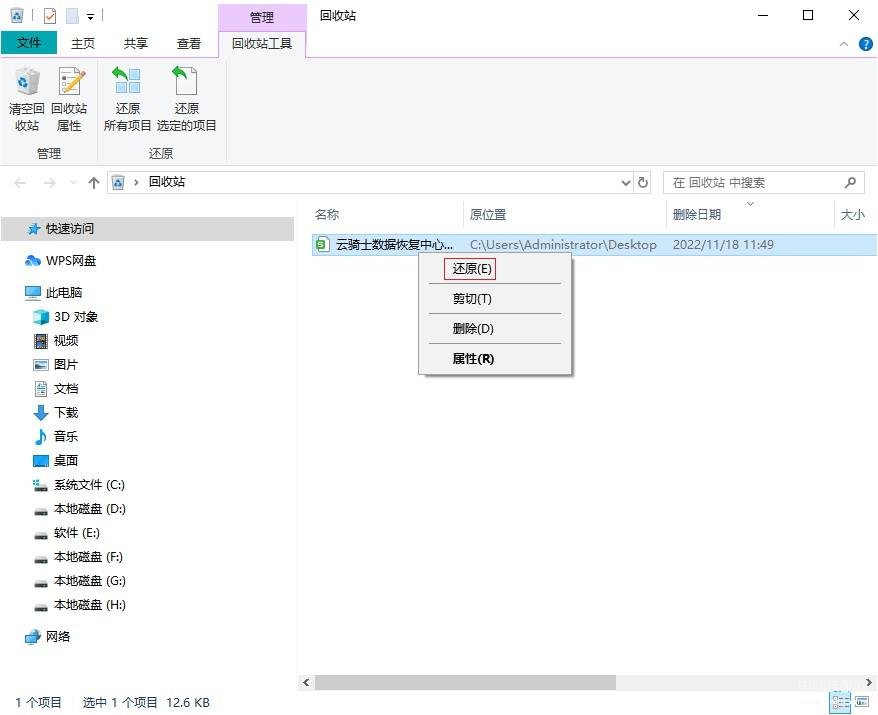The image size is (878, 715).
Task: Click the recycle bin icon in title bar
Action: 17,15
